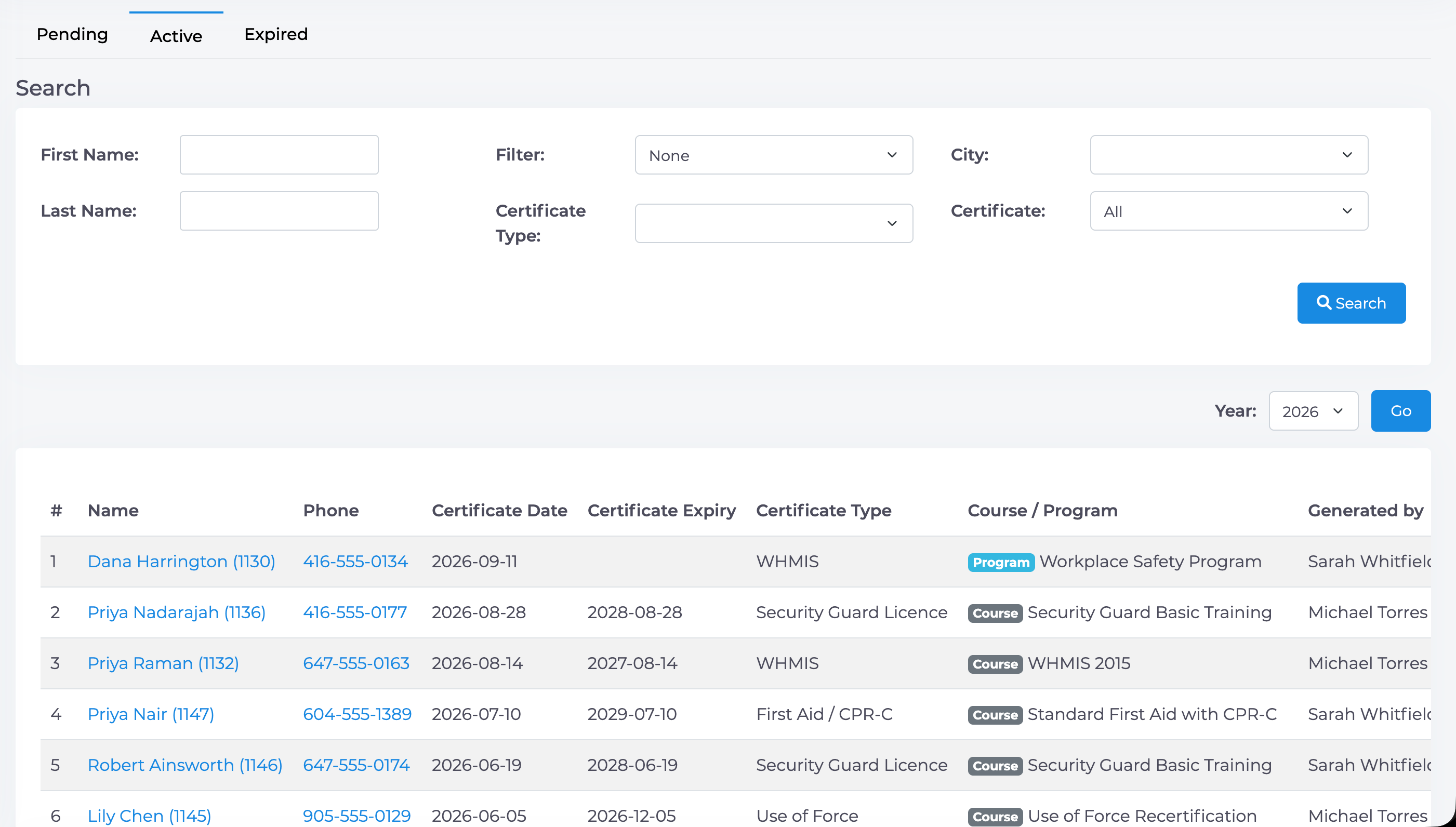Focus the Last Name input field
Image resolution: width=1456 pixels, height=827 pixels.
[x=279, y=211]
